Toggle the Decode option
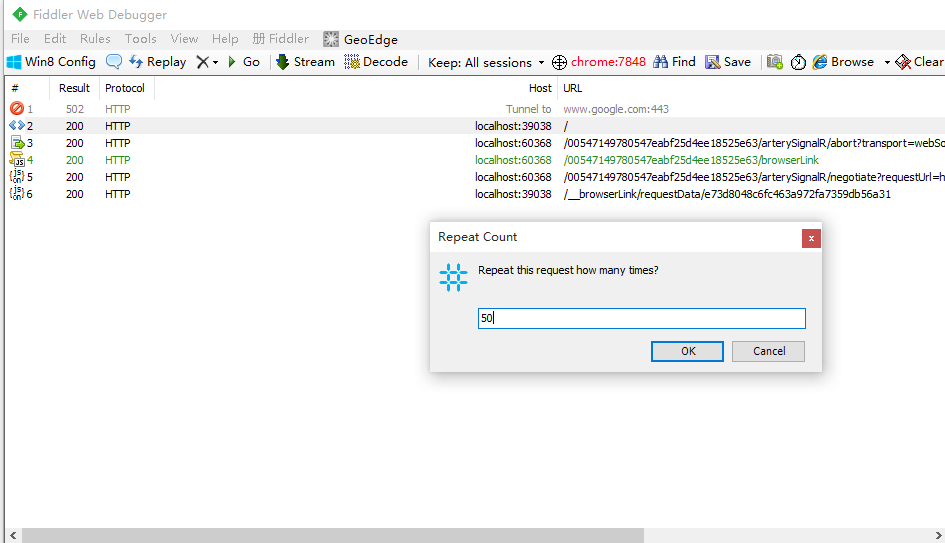Screen dimensions: 945x543 pos(376,62)
